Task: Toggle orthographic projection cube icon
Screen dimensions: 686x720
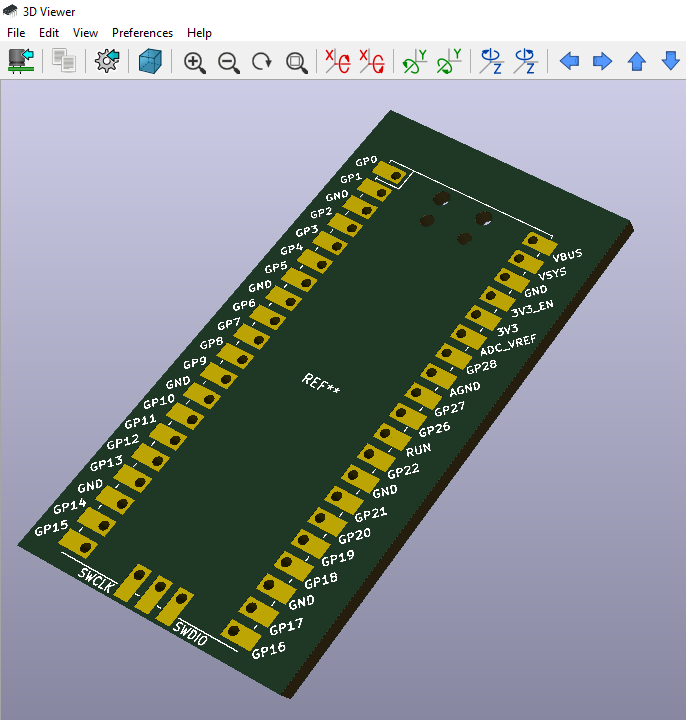Action: [150, 62]
